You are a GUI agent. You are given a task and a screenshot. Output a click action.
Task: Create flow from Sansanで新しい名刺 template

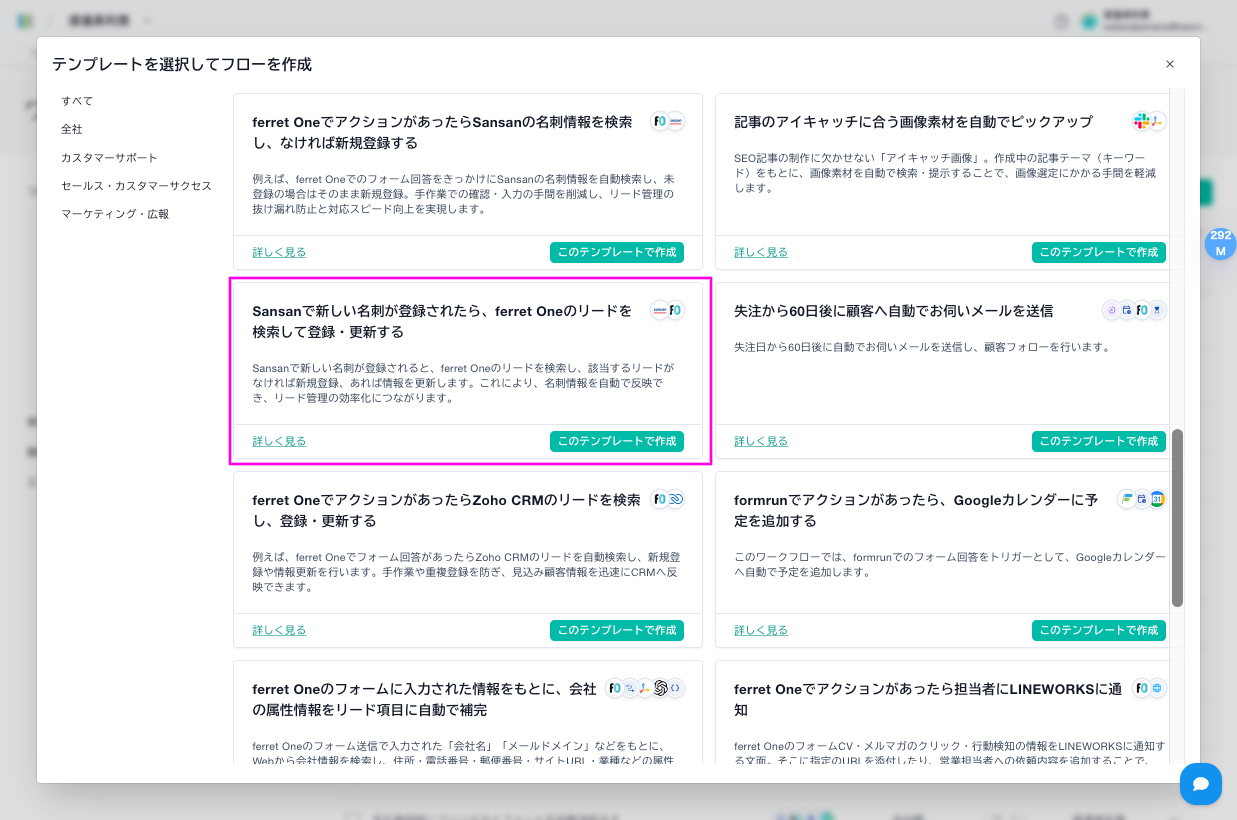(x=617, y=441)
